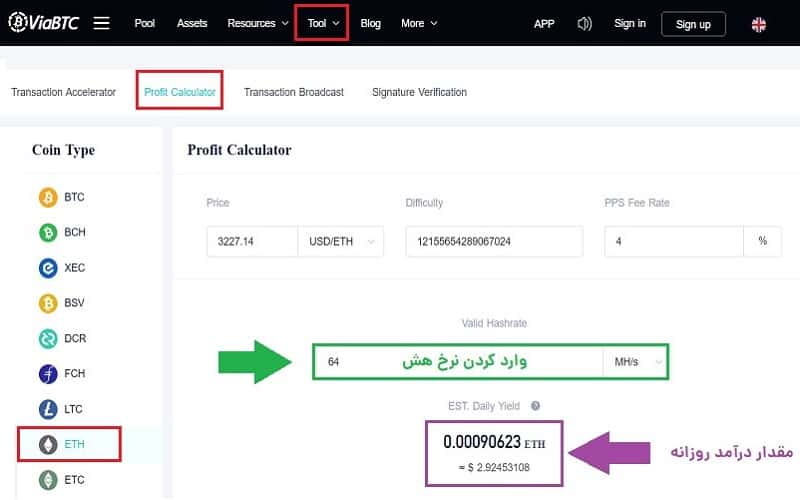Image resolution: width=800 pixels, height=500 pixels.
Task: Select the FCH label in coin list
Action: pyautogui.click(x=74, y=373)
